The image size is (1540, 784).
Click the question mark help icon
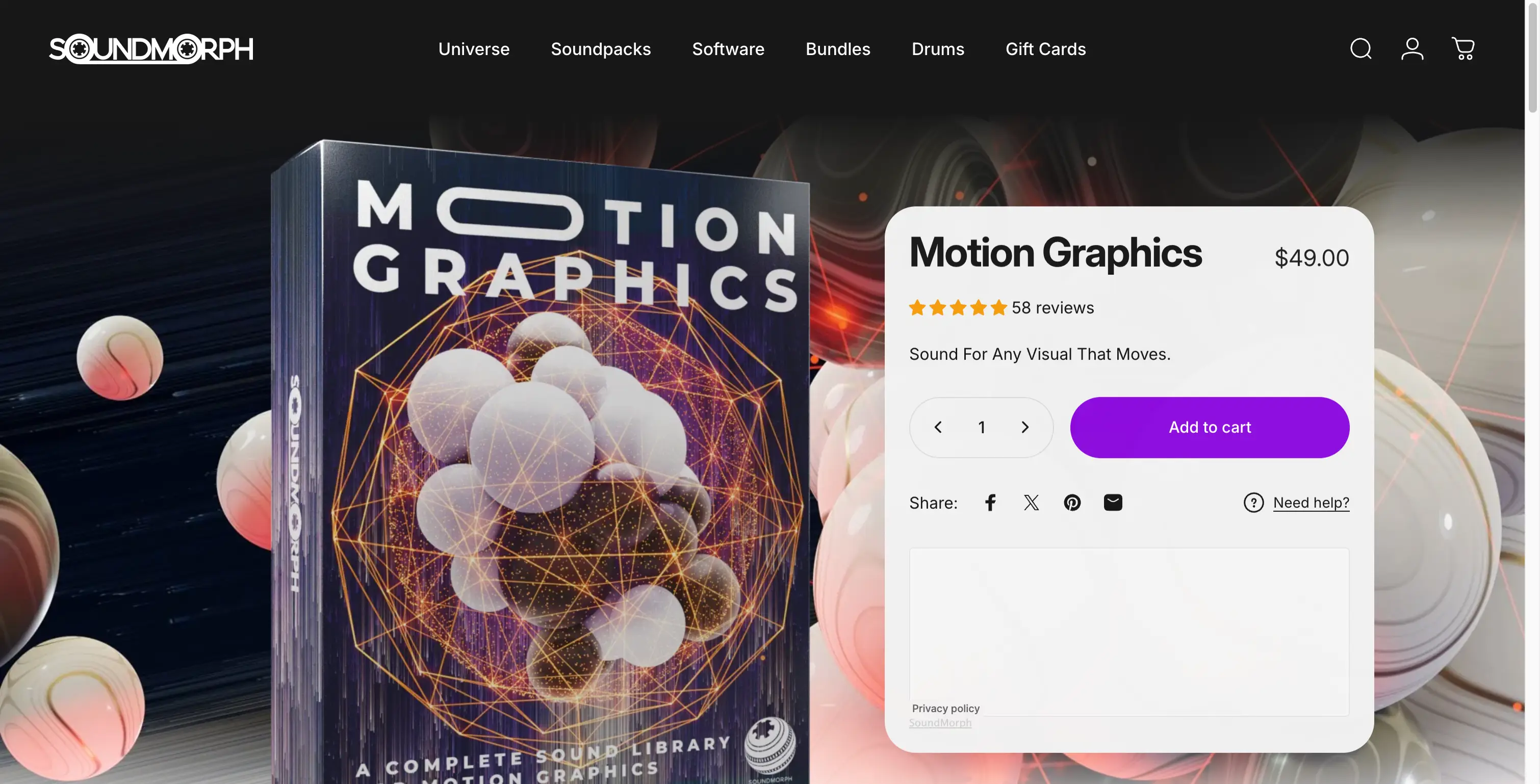pos(1253,503)
